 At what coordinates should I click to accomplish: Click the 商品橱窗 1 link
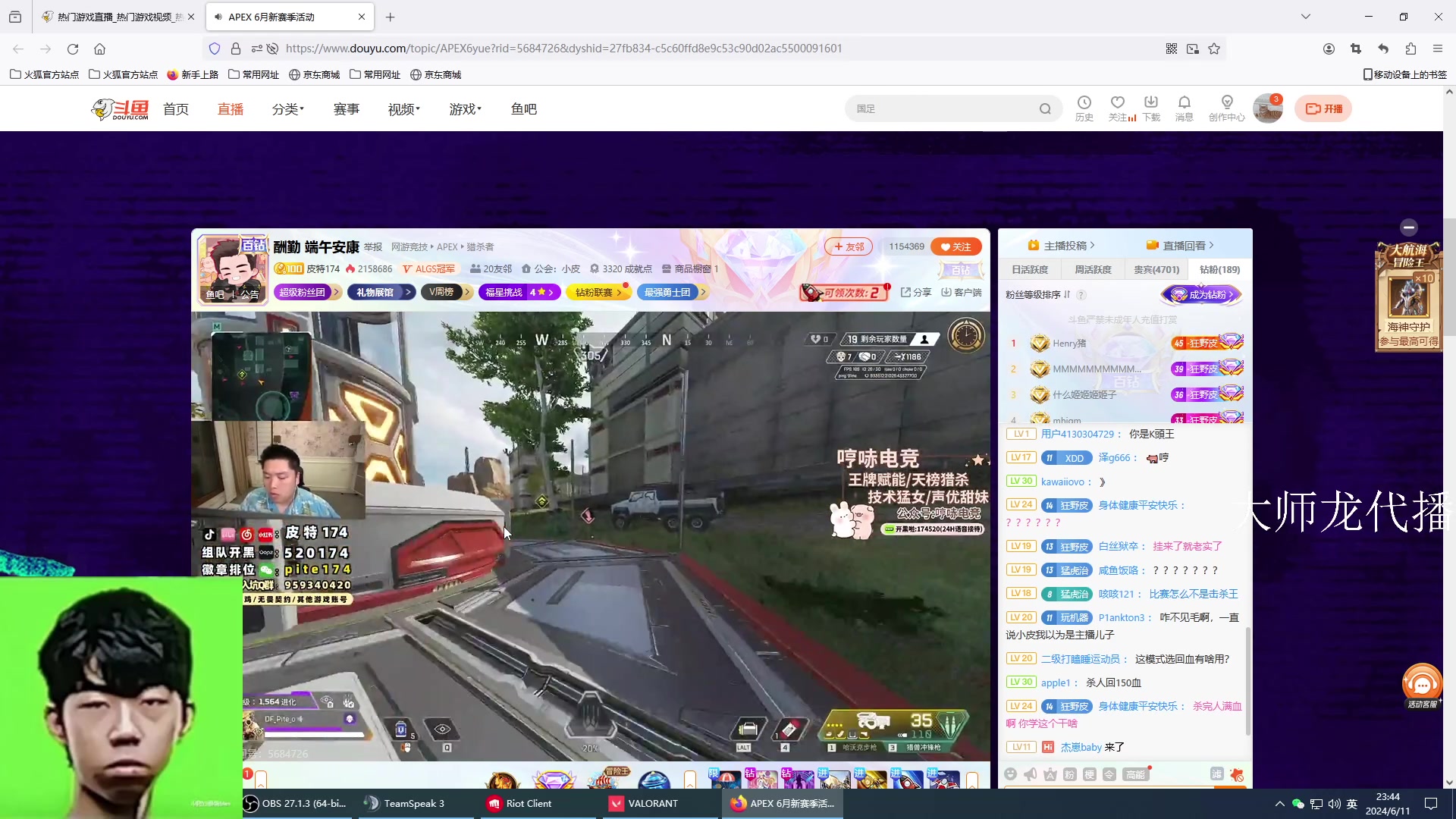690,268
